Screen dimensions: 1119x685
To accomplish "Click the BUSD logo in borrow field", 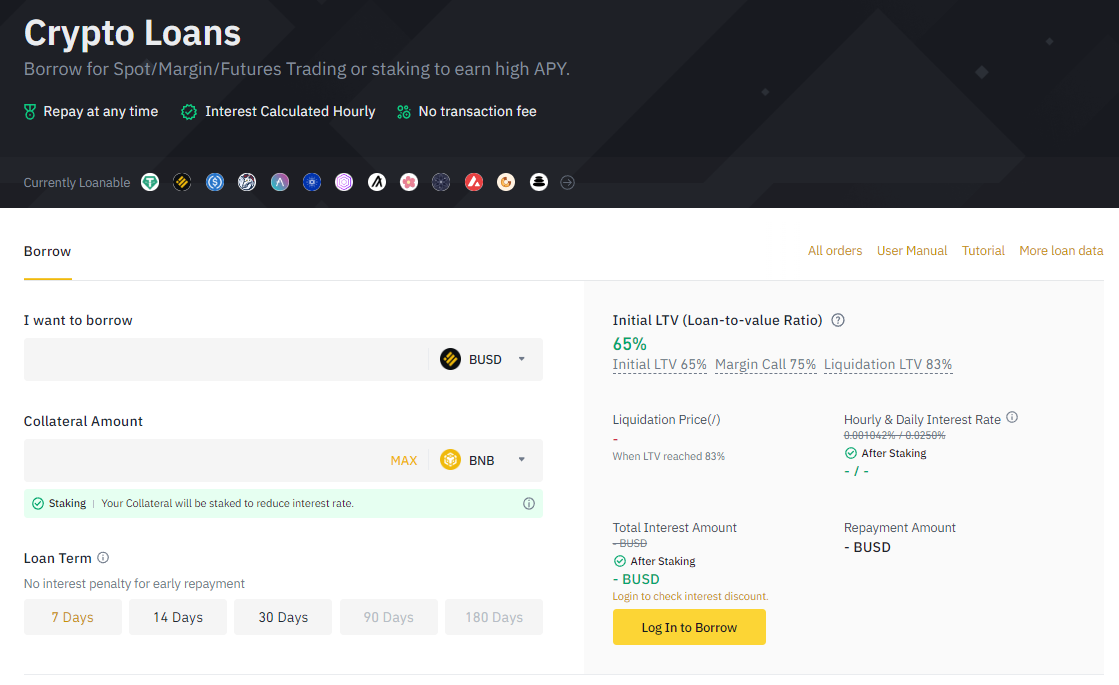I will click(x=450, y=359).
